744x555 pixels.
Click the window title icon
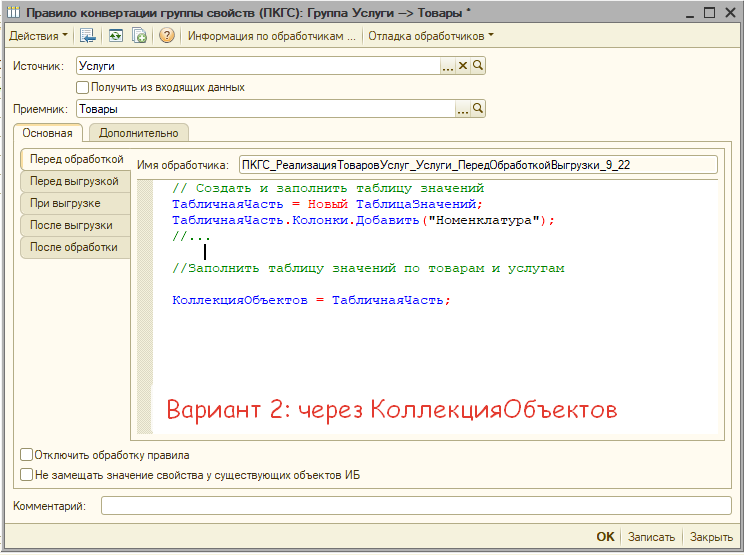pos(14,12)
